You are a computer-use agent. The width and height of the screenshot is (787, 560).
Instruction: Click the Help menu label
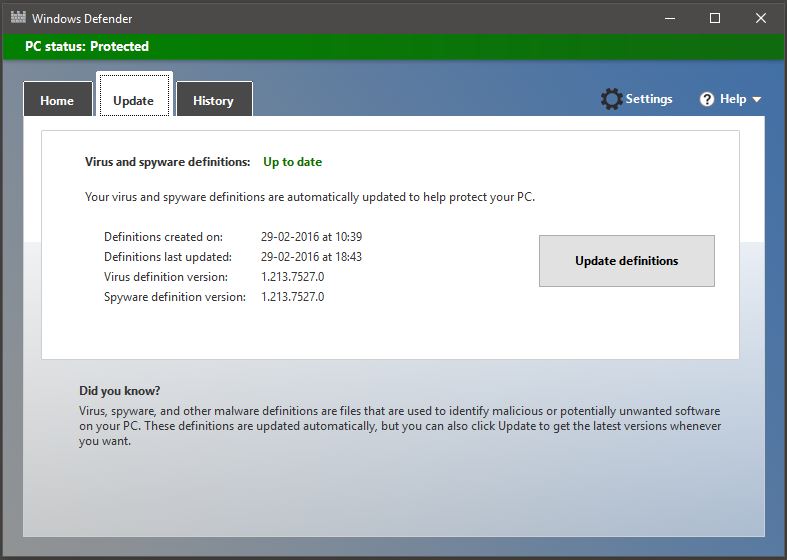point(733,99)
